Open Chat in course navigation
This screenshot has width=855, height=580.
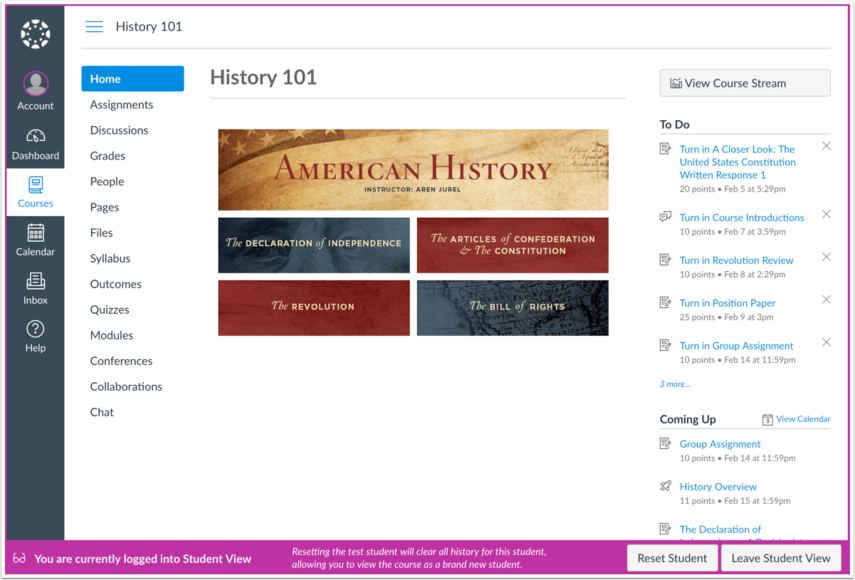pyautogui.click(x=102, y=412)
